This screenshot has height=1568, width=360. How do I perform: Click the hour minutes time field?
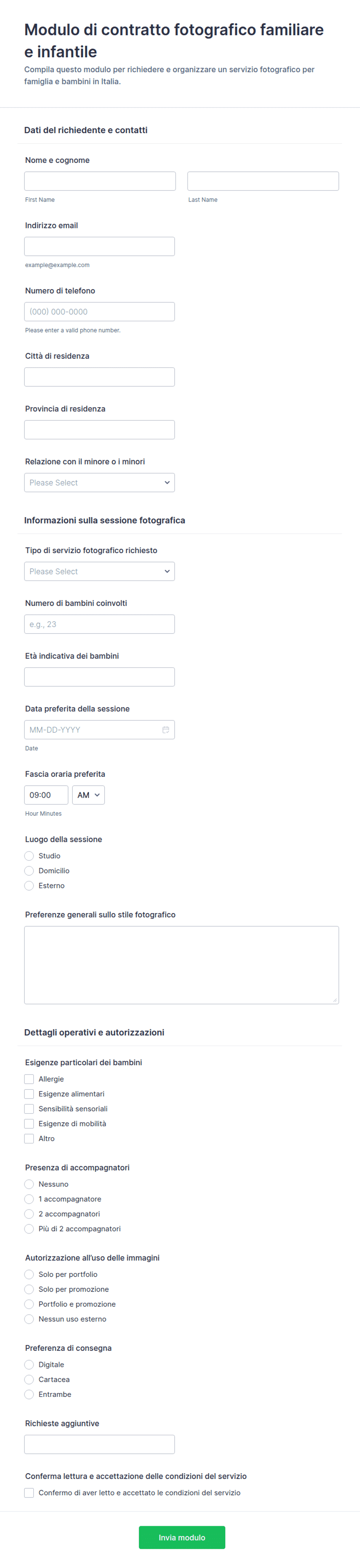click(46, 794)
